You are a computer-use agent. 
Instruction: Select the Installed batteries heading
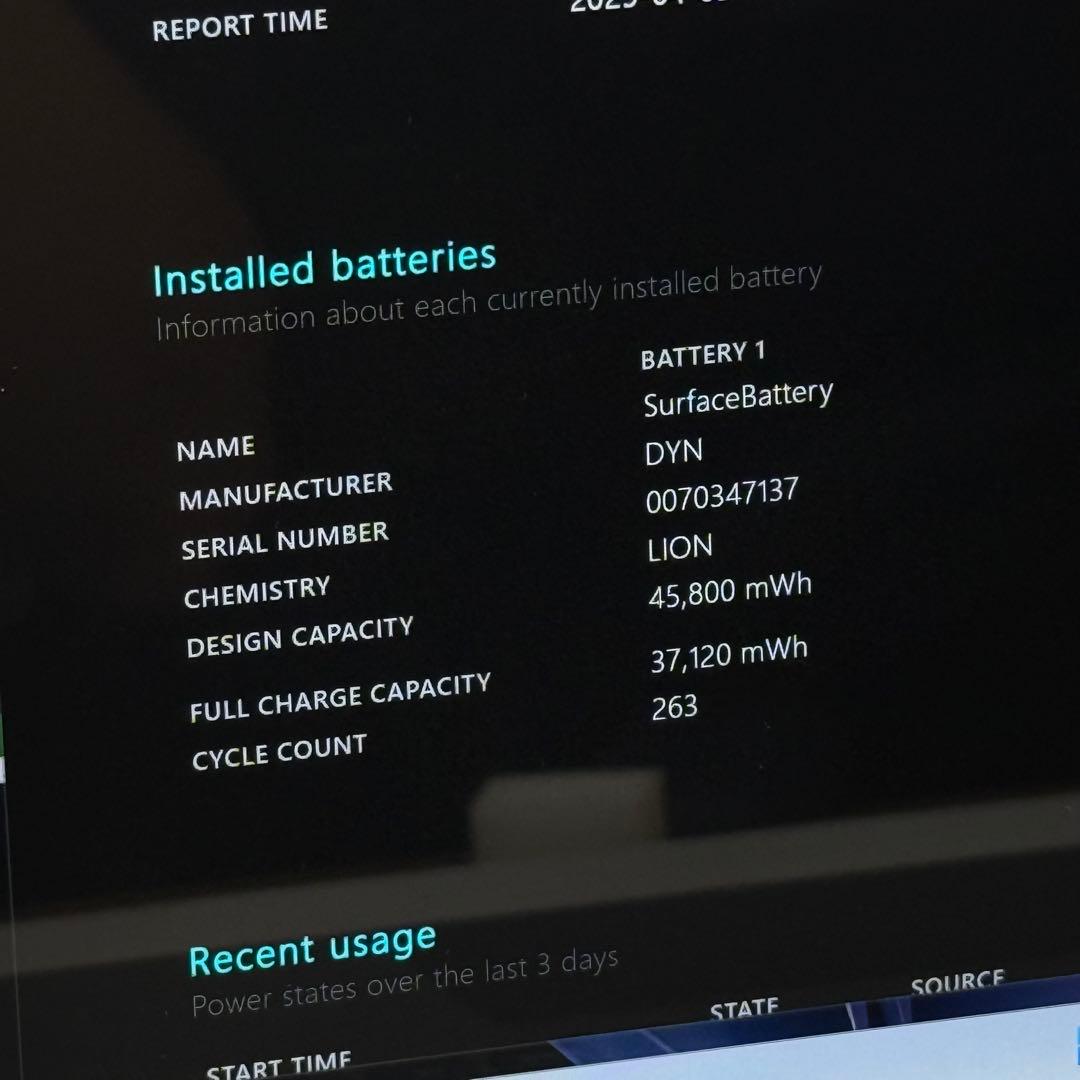[x=324, y=269]
